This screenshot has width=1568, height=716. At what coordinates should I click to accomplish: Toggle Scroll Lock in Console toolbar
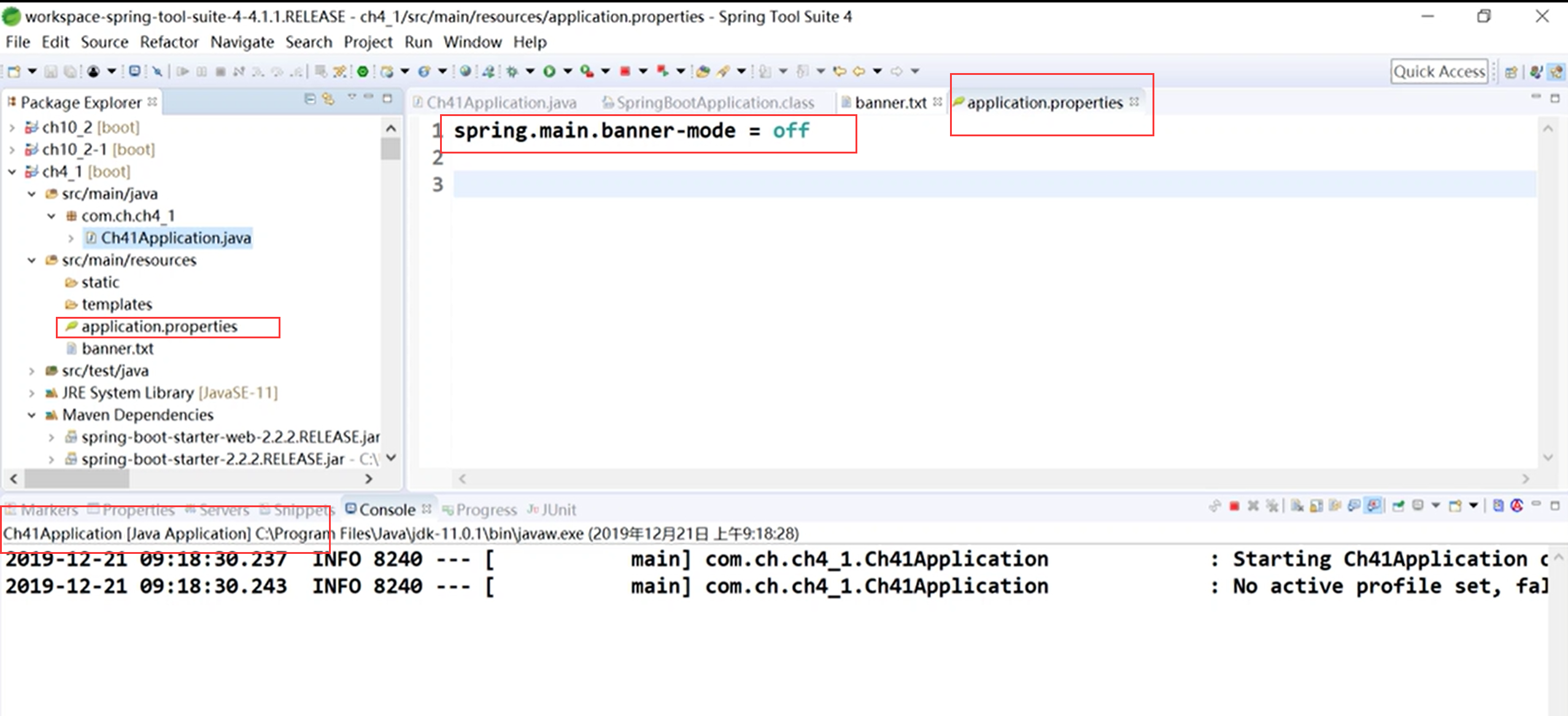(1316, 506)
